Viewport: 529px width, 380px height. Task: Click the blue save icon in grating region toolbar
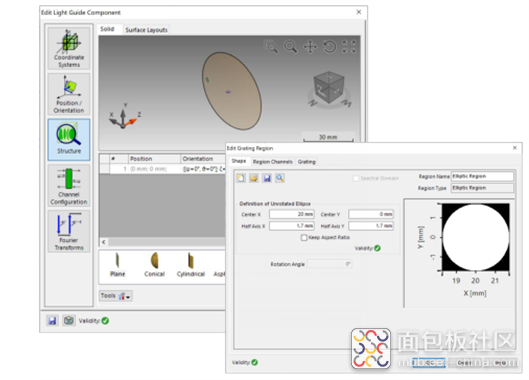click(x=267, y=178)
